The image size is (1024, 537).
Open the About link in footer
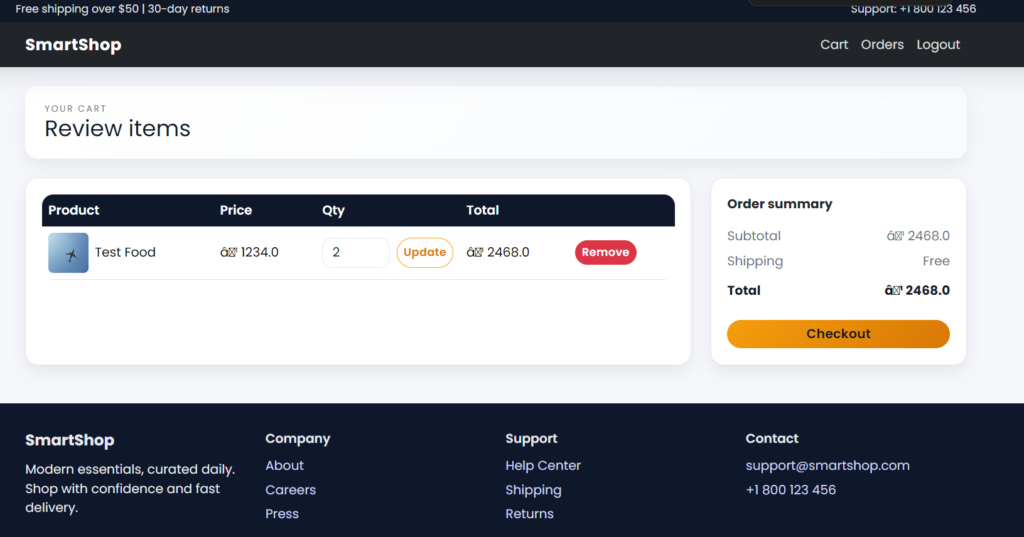click(x=284, y=465)
